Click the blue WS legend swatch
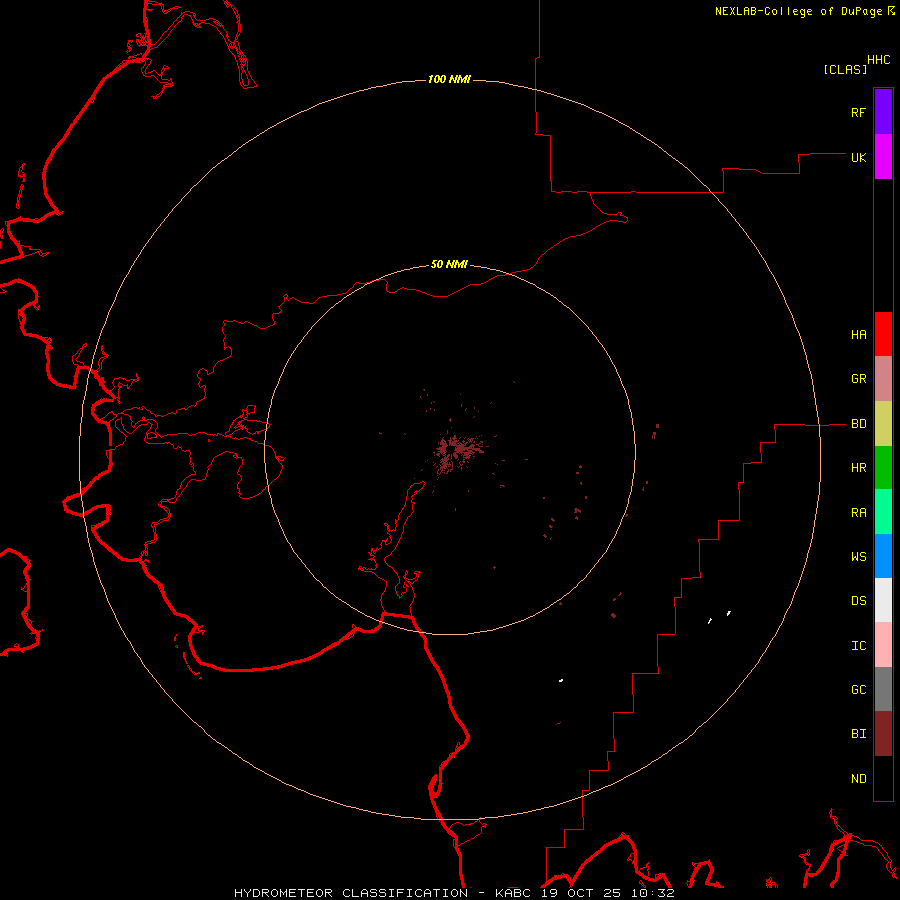 pos(883,556)
